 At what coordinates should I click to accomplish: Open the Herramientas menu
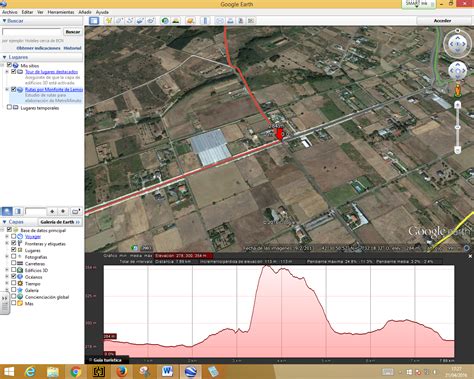tap(61, 12)
